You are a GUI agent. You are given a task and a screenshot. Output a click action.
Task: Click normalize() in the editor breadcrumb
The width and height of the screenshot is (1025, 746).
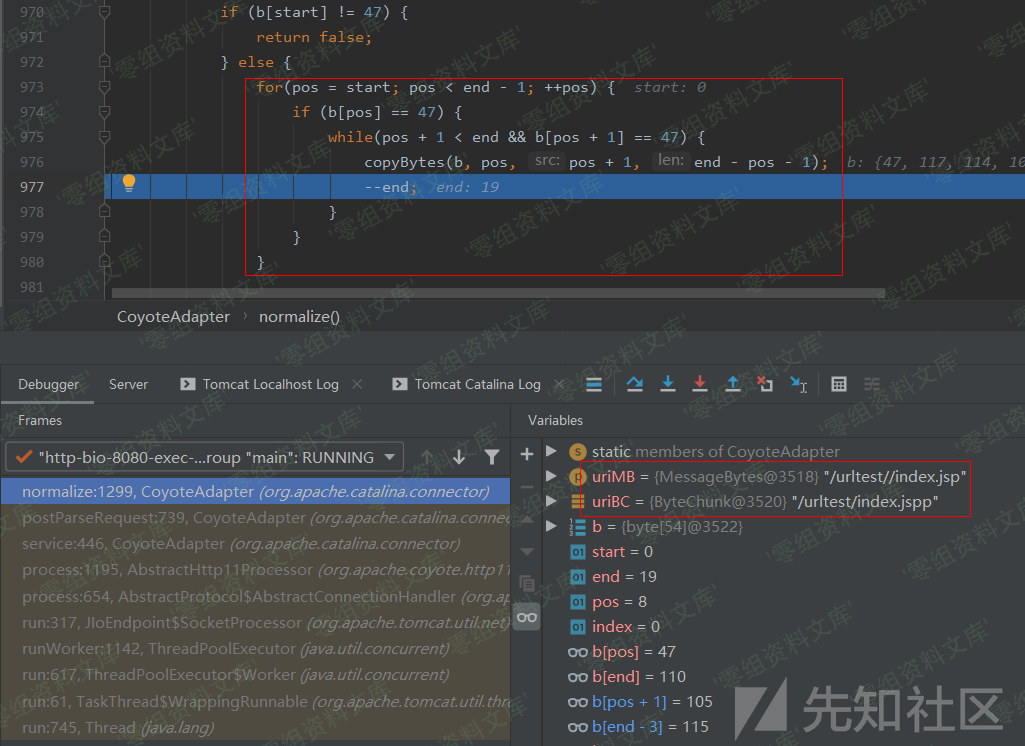coord(299,317)
